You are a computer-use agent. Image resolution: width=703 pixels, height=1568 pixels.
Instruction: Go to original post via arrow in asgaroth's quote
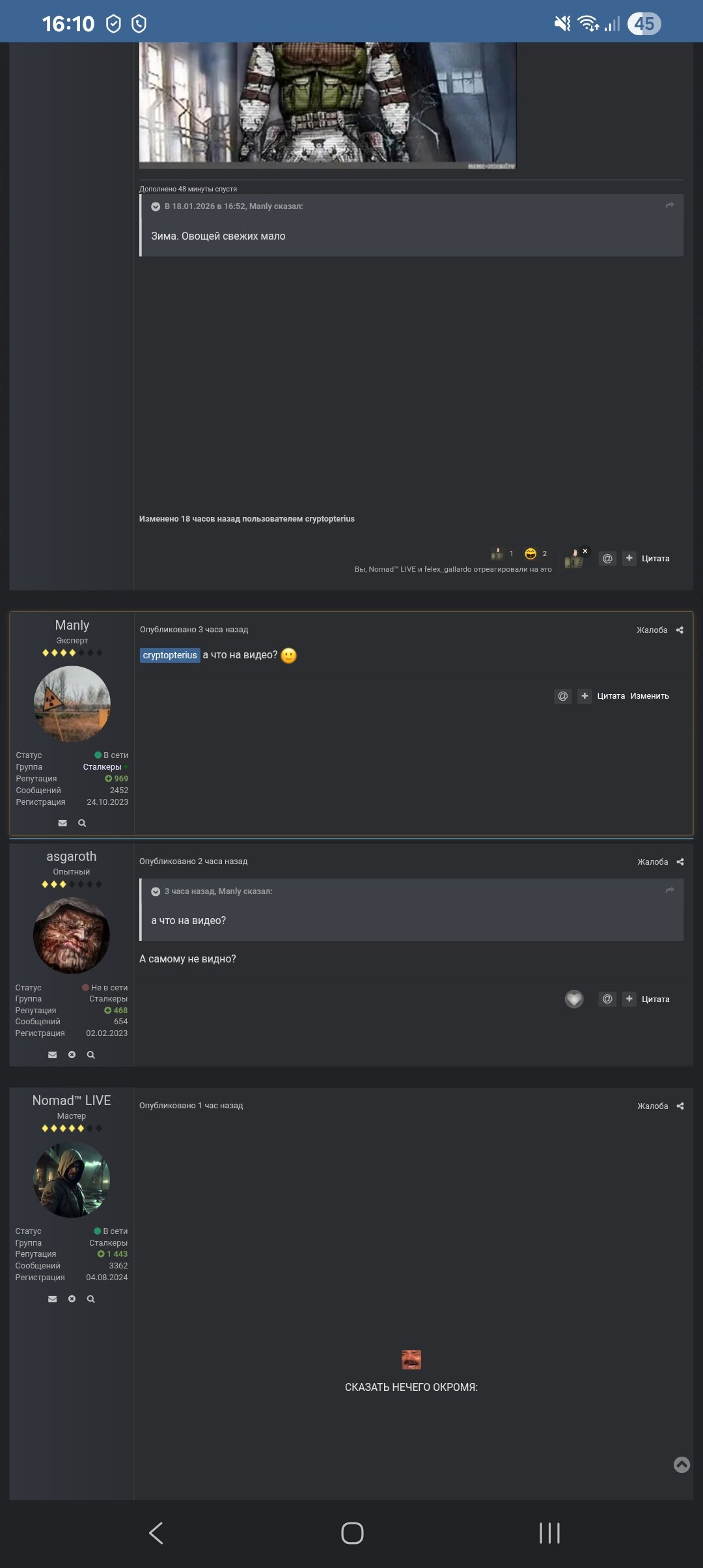click(670, 890)
